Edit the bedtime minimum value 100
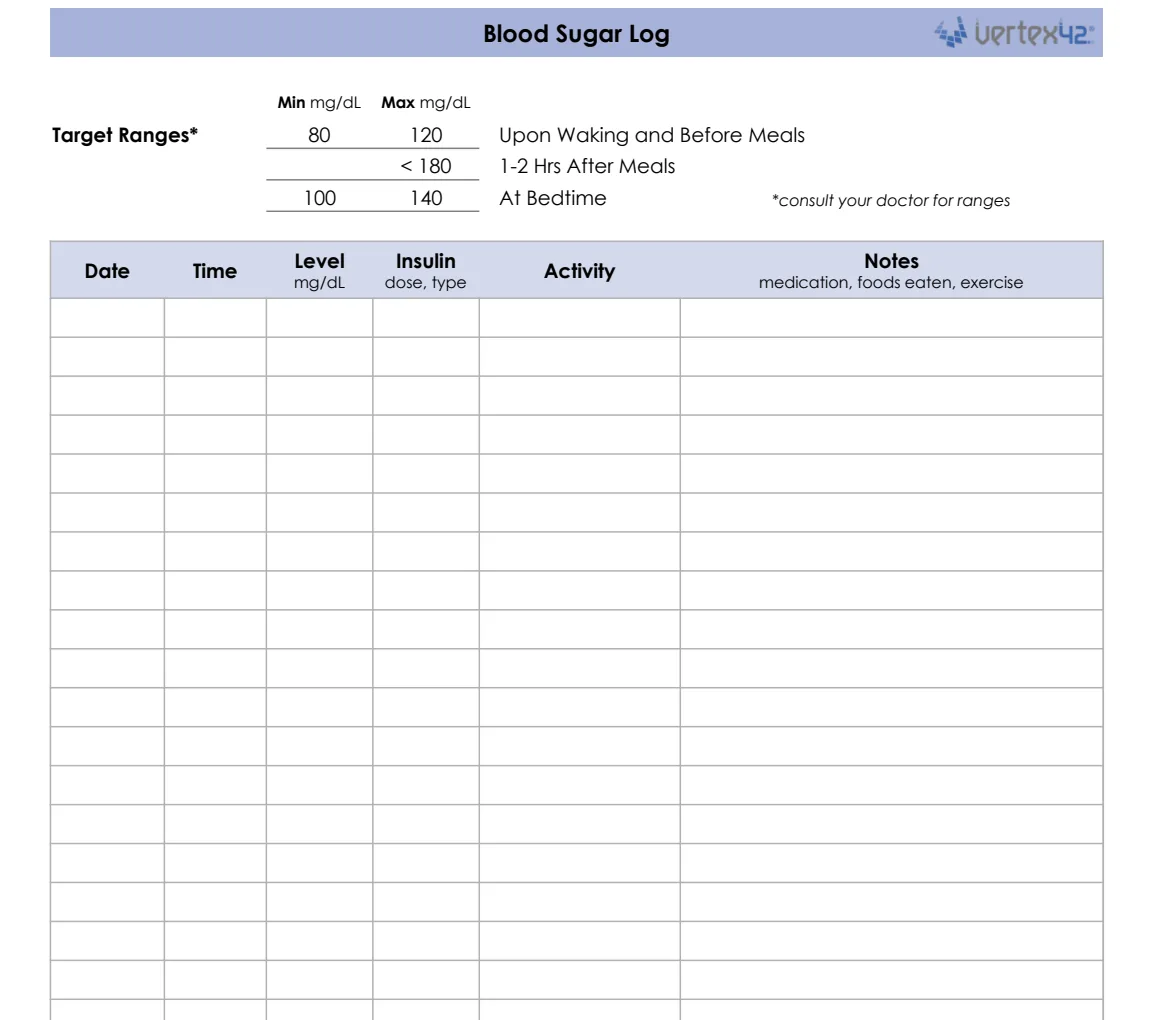 tap(320, 198)
